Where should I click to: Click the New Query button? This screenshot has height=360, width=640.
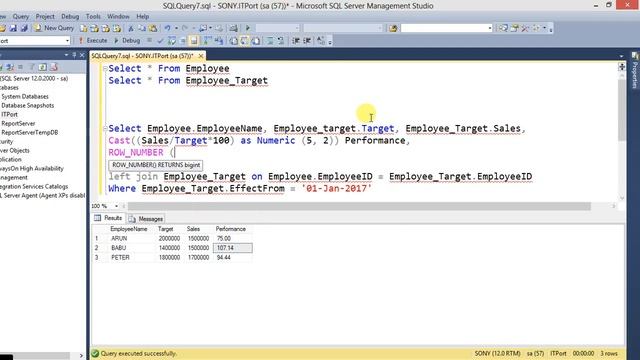pos(54,28)
